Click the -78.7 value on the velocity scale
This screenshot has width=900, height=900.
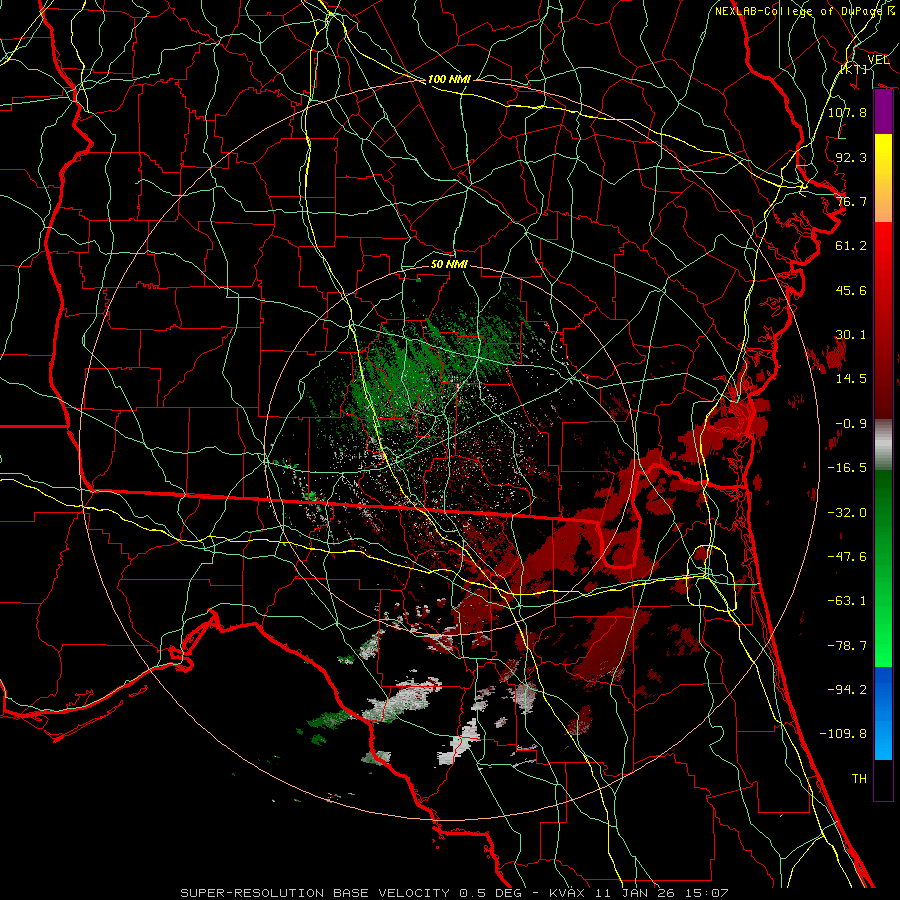pyautogui.click(x=847, y=646)
